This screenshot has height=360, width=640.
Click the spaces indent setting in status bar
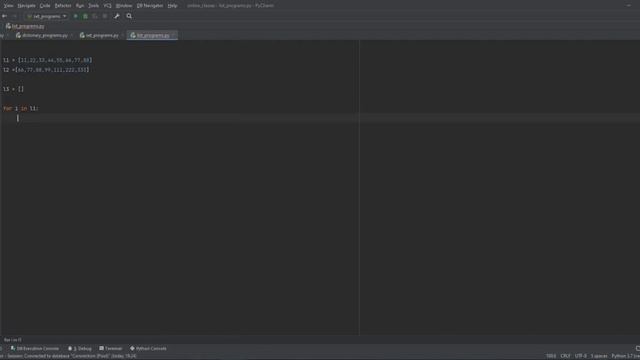[599, 356]
